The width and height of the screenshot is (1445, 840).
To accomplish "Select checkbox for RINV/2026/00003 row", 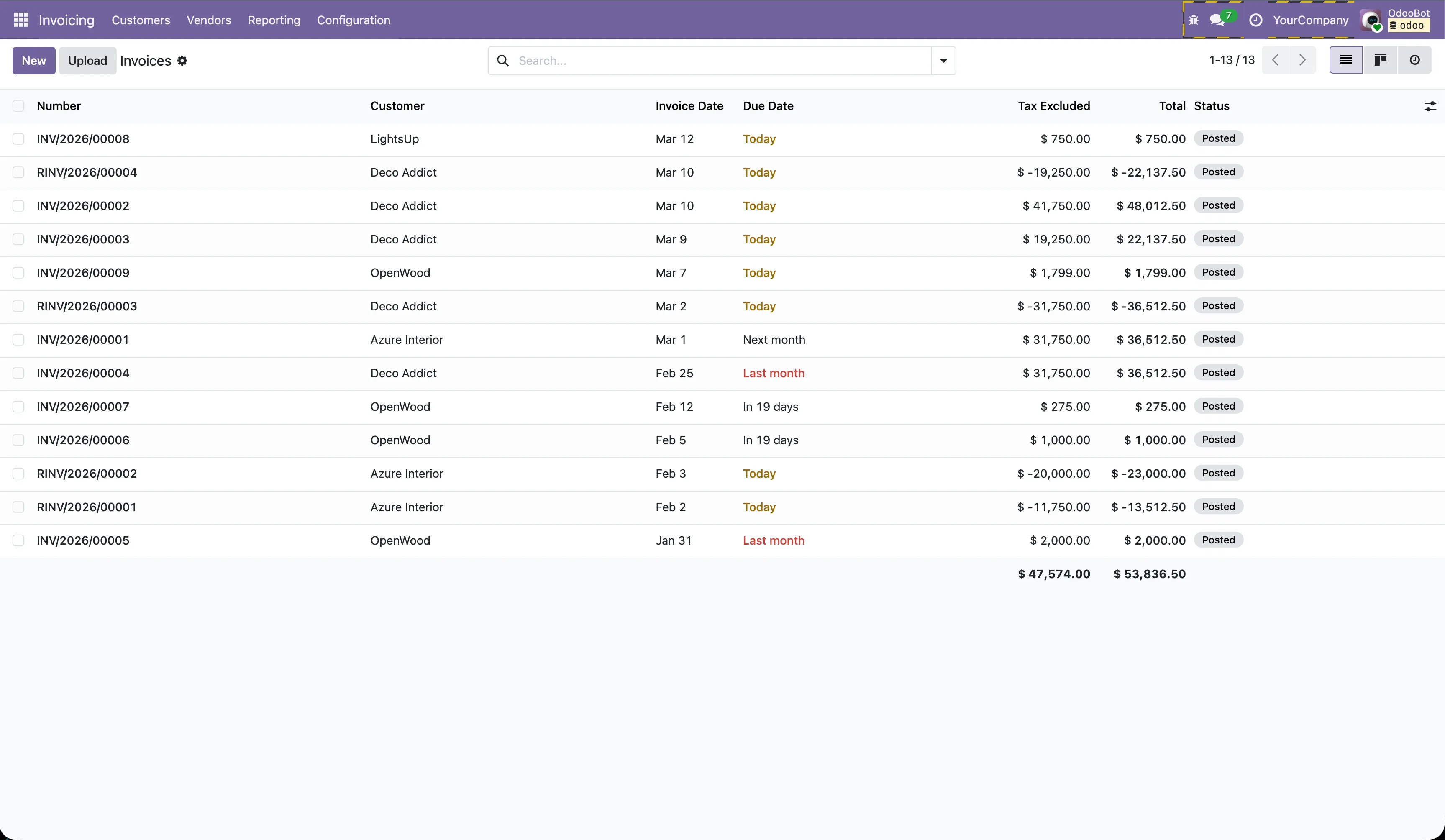I will [18, 306].
